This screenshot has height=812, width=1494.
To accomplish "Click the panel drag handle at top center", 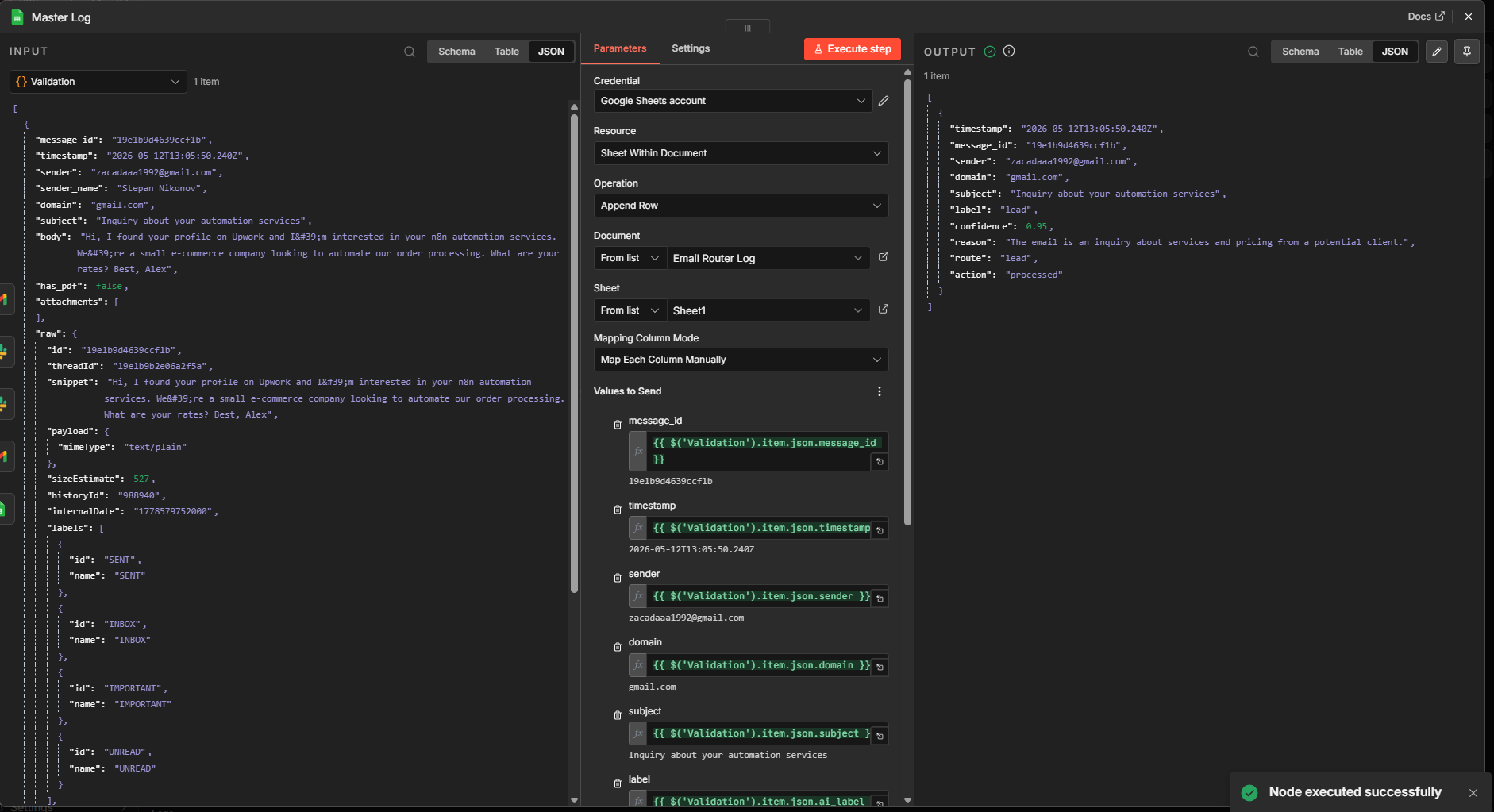I will pyautogui.click(x=747, y=28).
